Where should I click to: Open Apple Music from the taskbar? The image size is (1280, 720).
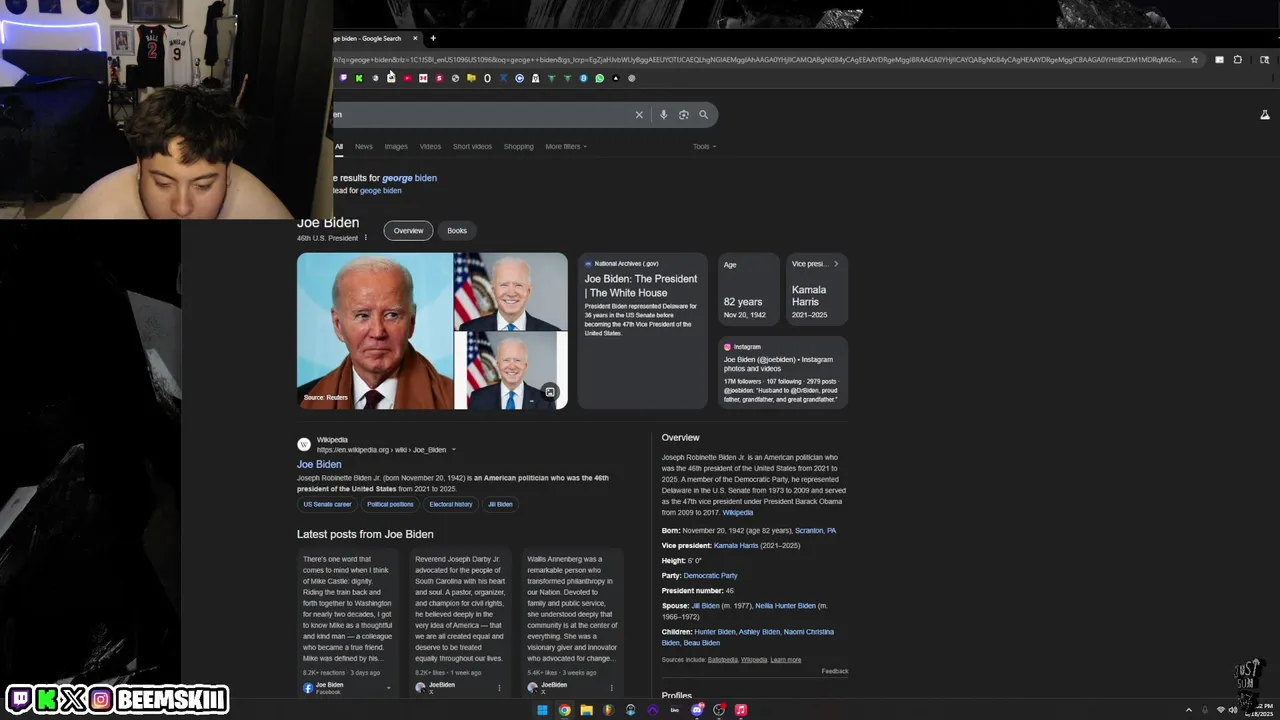pos(741,710)
